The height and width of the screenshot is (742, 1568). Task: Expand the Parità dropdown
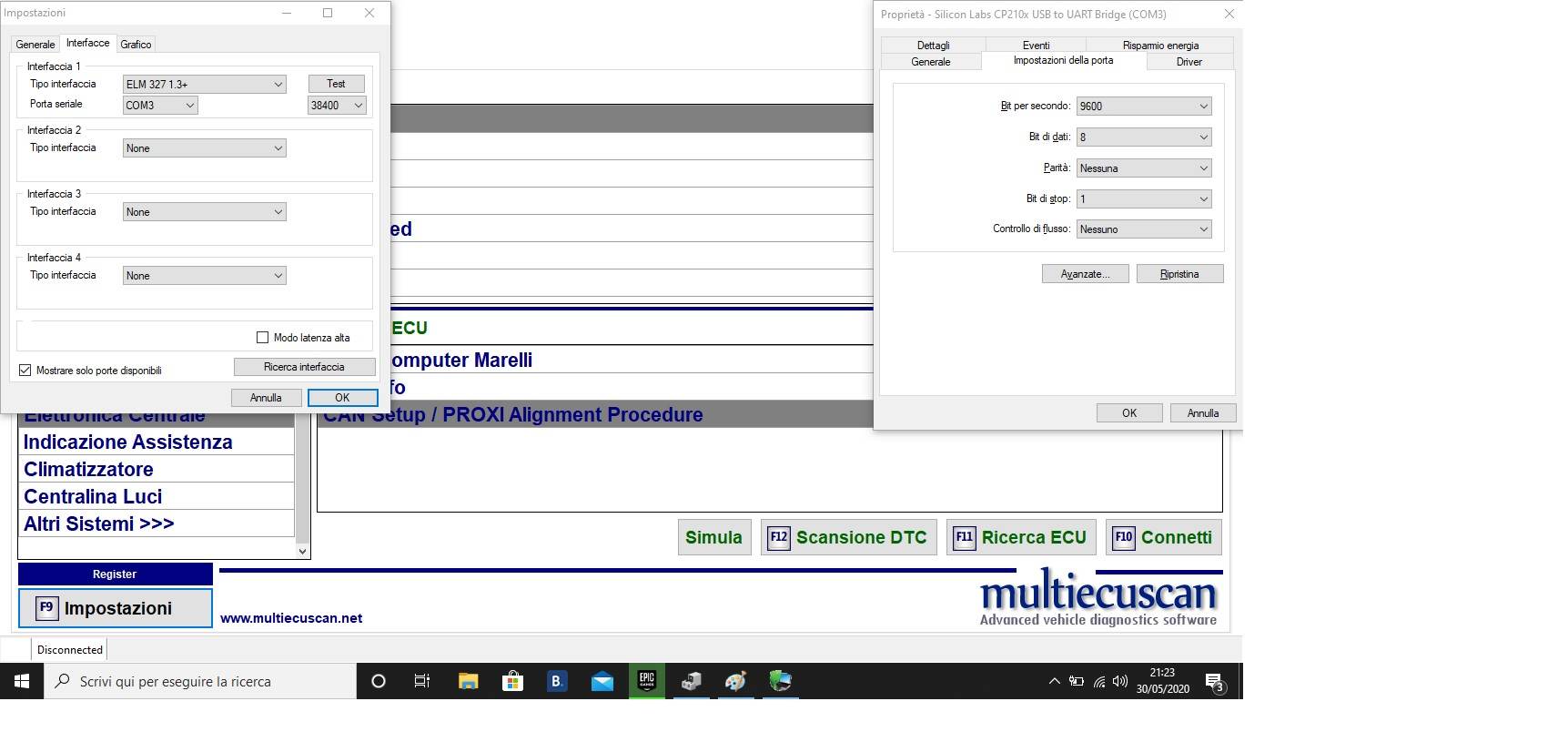[x=1144, y=168]
